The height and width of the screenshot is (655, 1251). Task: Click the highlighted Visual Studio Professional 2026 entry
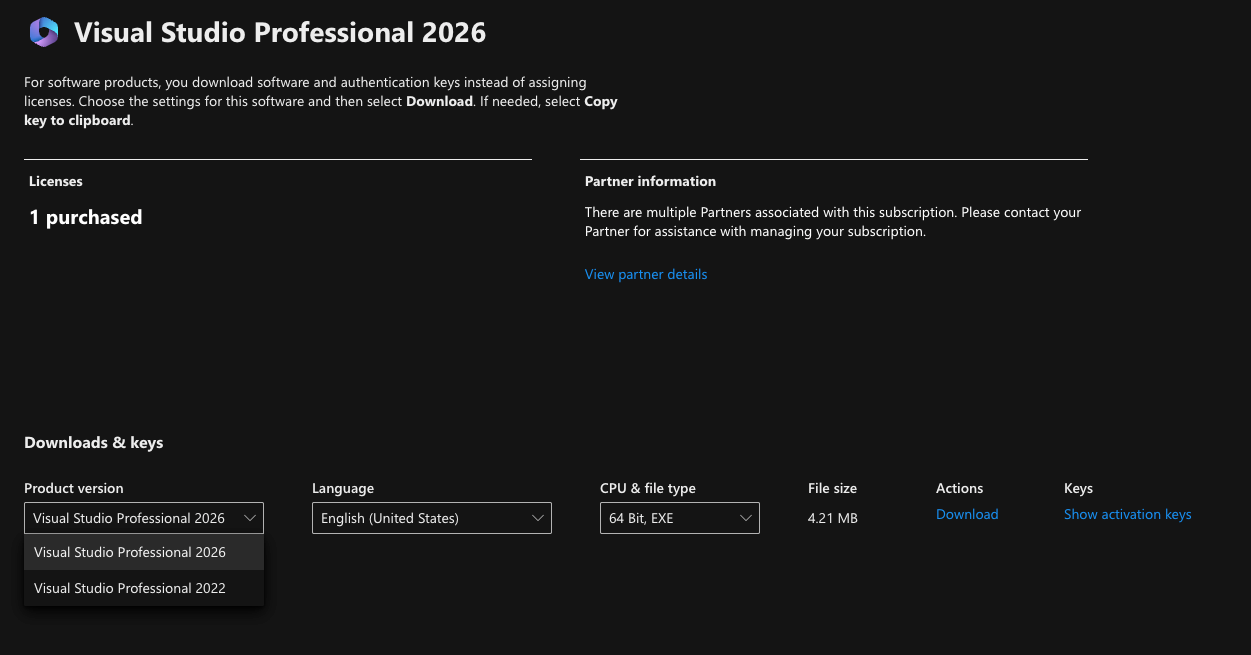coord(129,552)
